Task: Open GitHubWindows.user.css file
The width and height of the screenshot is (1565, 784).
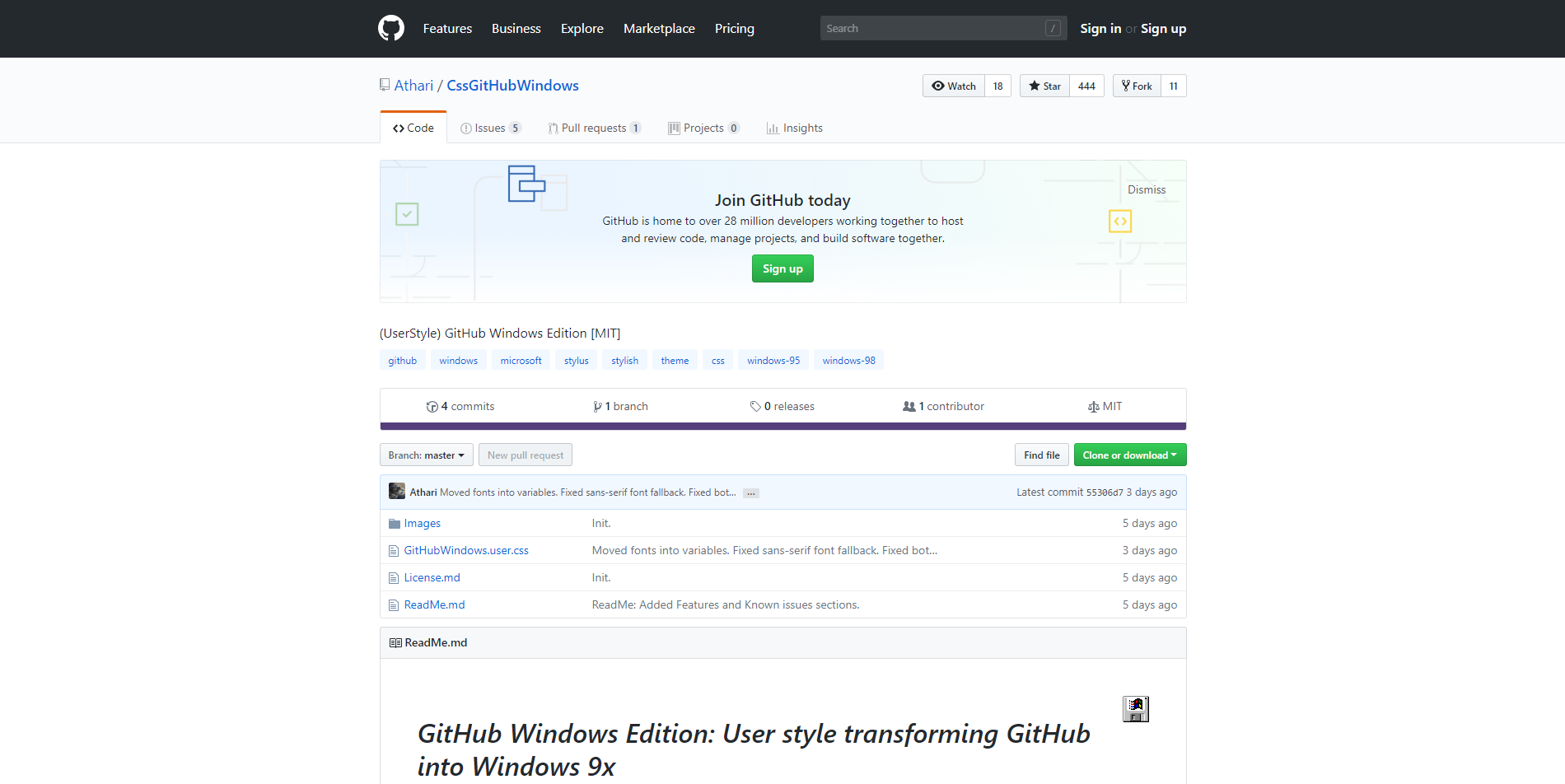Action: [x=466, y=550]
